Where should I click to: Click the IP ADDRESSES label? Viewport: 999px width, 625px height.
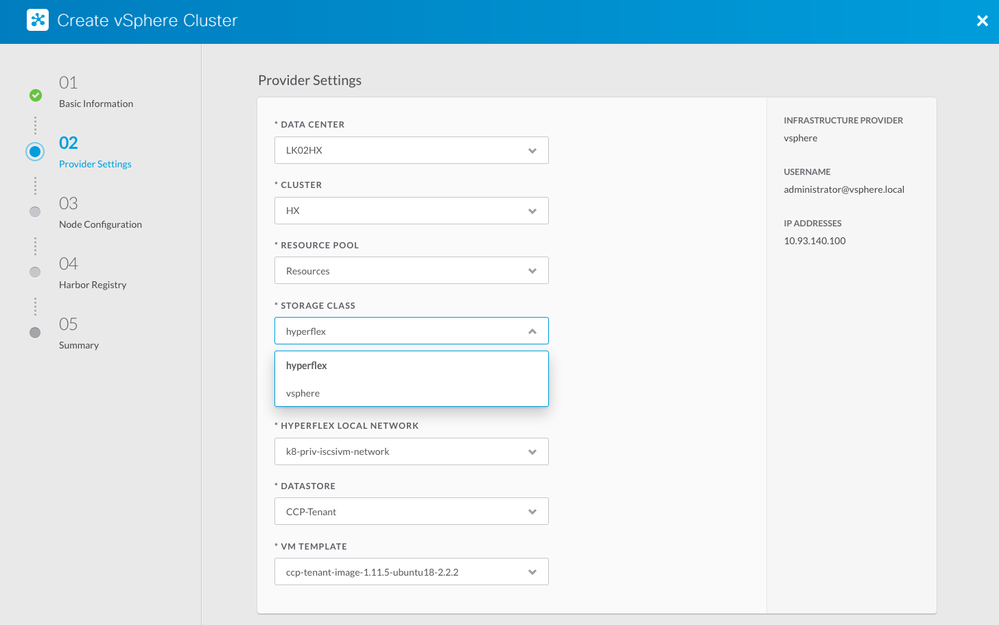pyautogui.click(x=813, y=224)
